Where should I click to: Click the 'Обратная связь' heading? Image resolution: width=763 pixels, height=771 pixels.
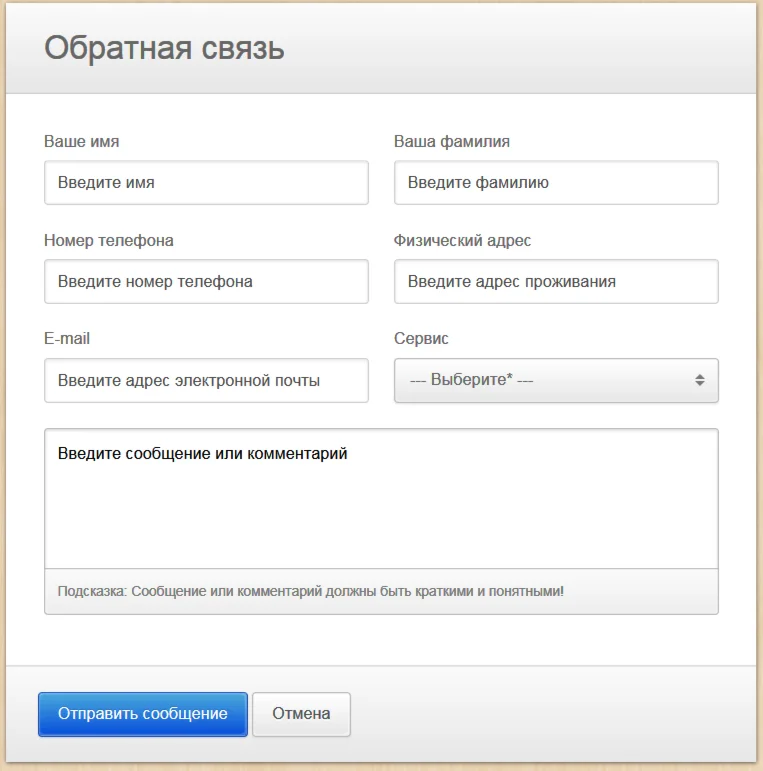pos(164,48)
